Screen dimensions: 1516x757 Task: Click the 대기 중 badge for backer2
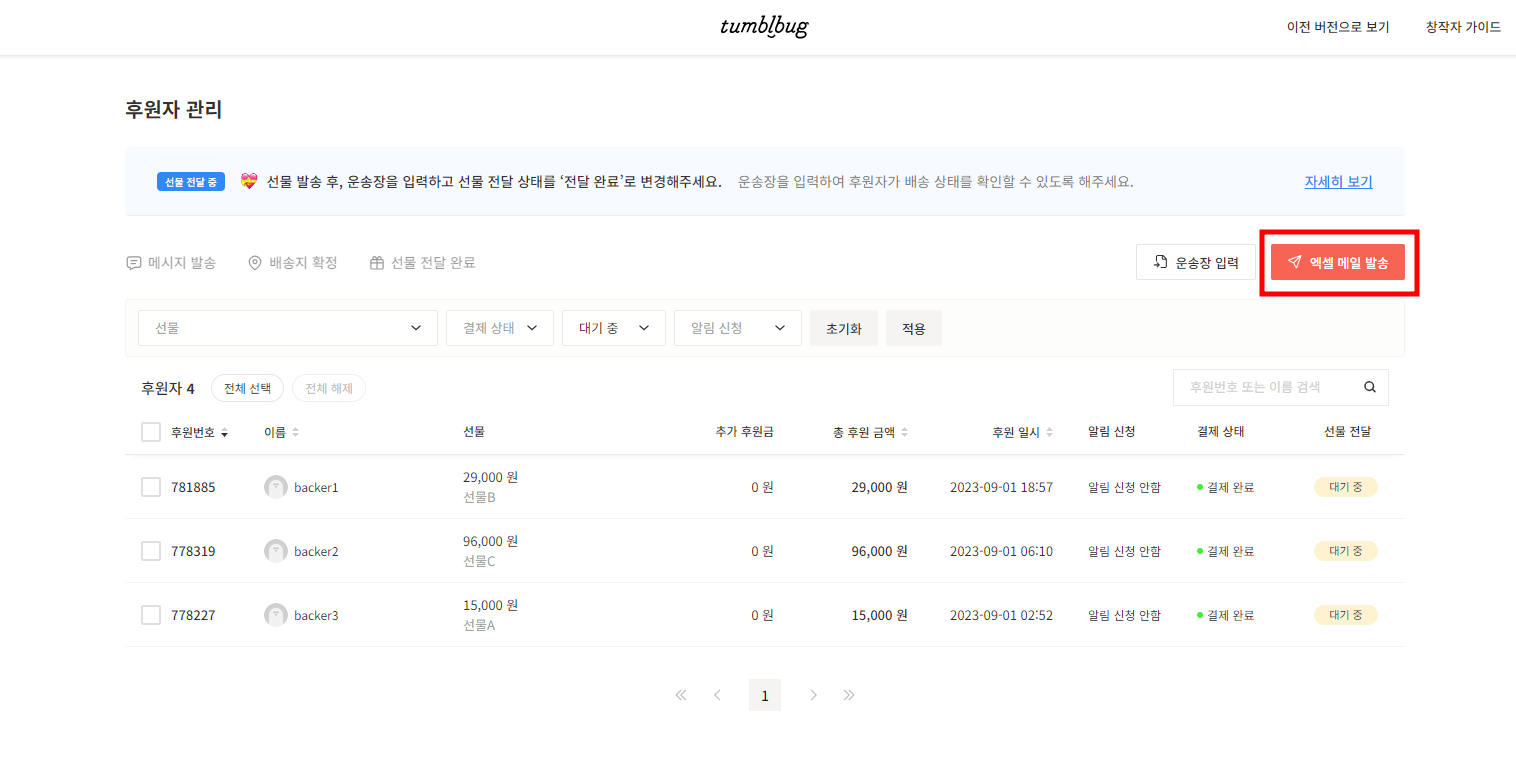pyautogui.click(x=1346, y=551)
